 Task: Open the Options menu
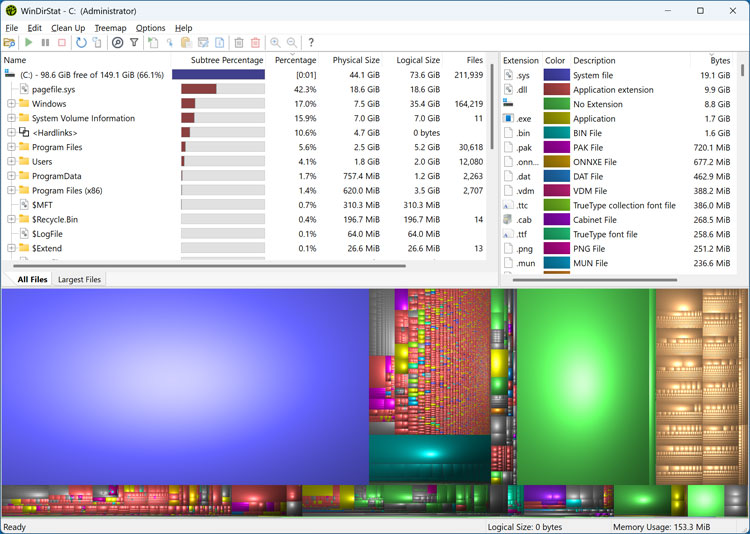(150, 28)
